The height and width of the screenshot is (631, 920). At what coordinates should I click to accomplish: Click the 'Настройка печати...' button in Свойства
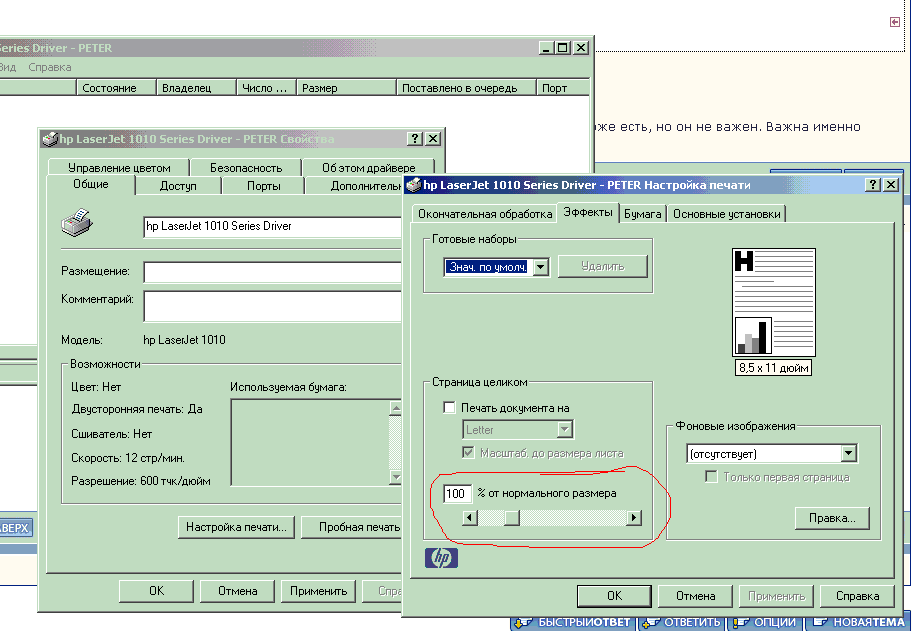236,527
